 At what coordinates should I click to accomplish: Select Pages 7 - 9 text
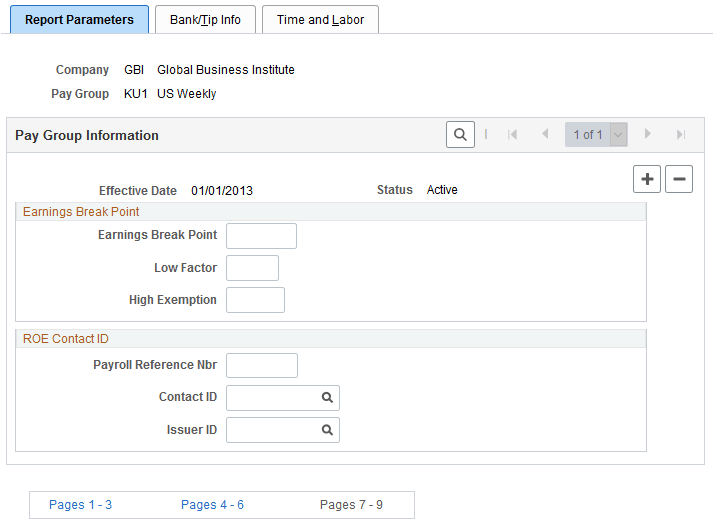[x=351, y=504]
